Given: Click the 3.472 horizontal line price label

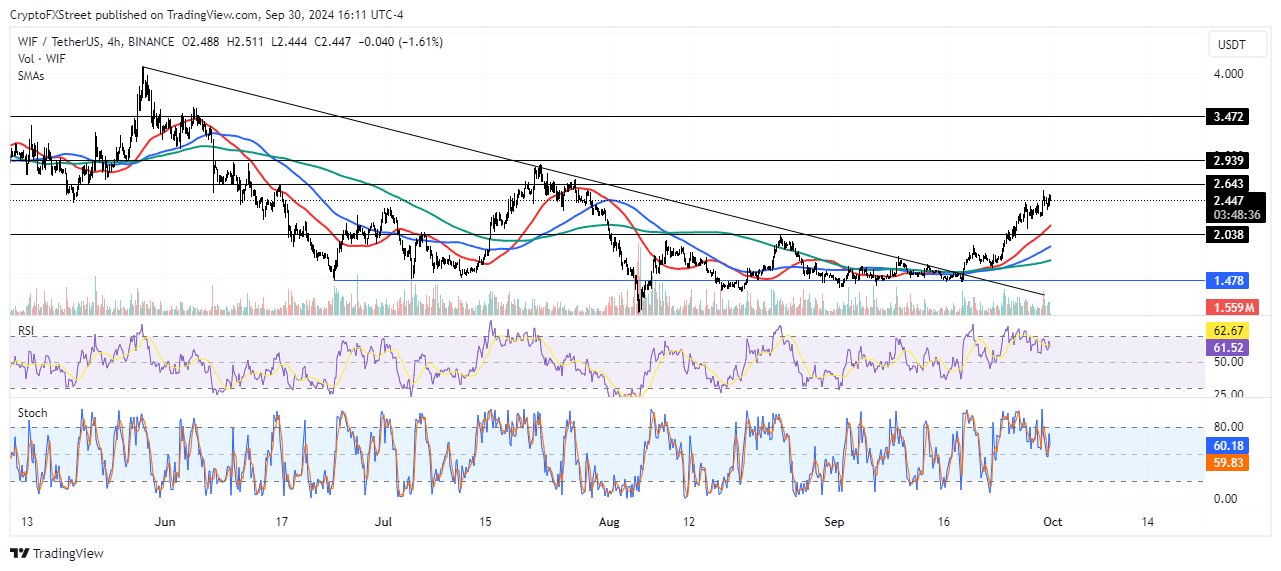Looking at the screenshot, I should (x=1229, y=117).
